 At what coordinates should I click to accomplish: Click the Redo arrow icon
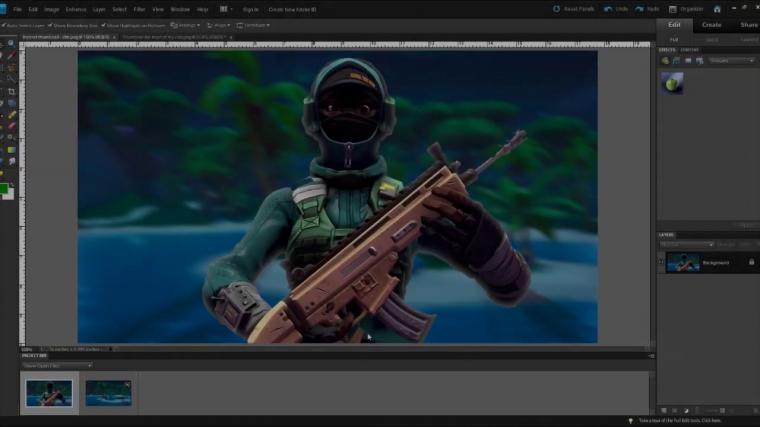coord(639,9)
